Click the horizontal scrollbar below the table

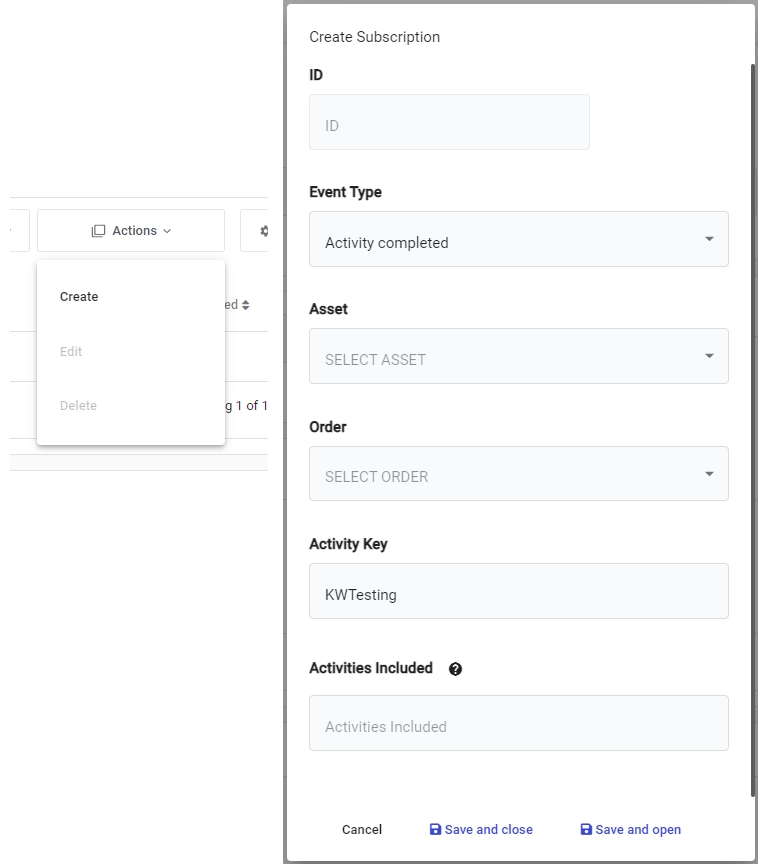138,463
